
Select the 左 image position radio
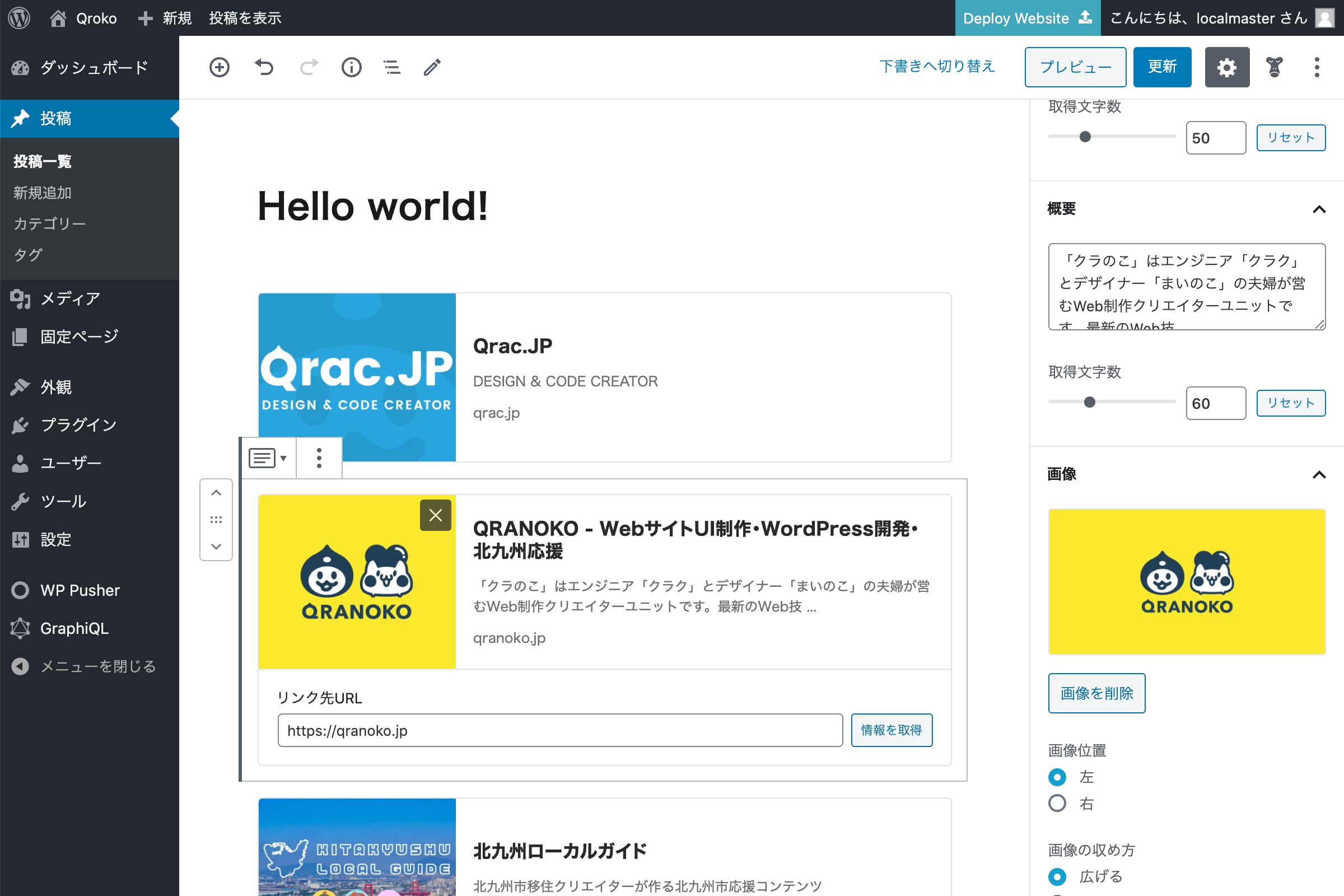tap(1057, 777)
